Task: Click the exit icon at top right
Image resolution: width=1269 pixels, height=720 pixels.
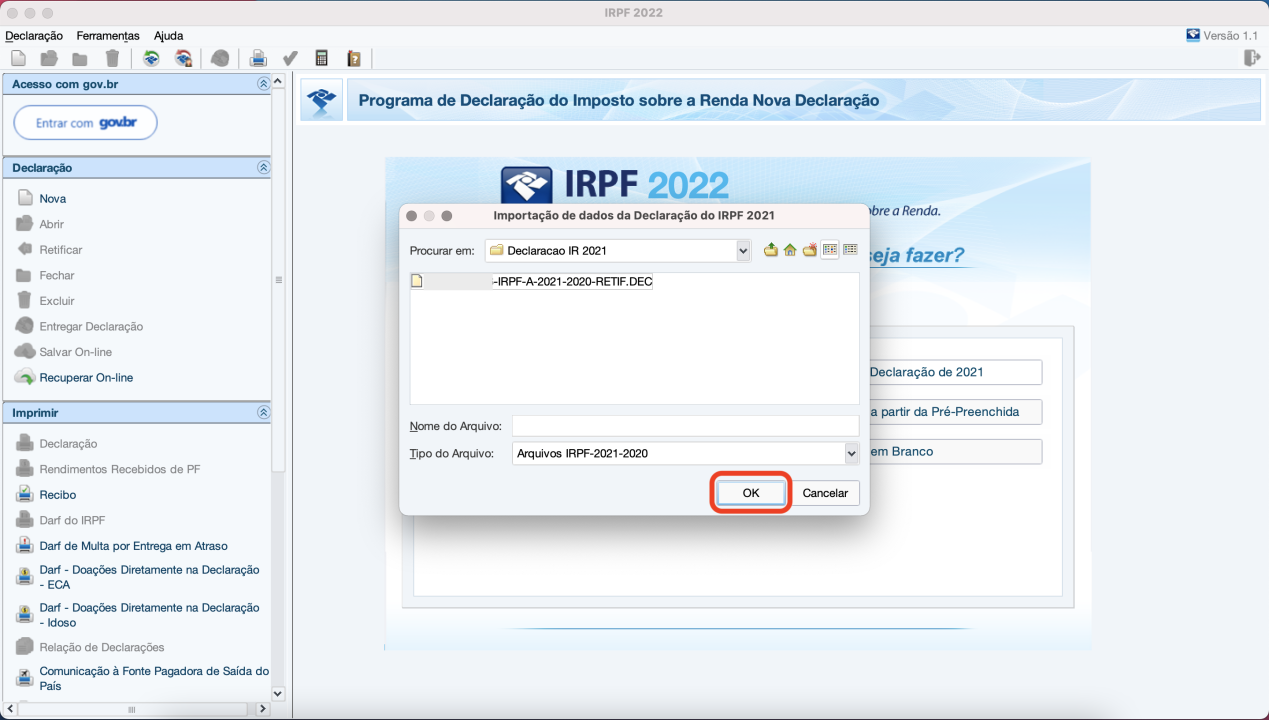Action: (1251, 58)
